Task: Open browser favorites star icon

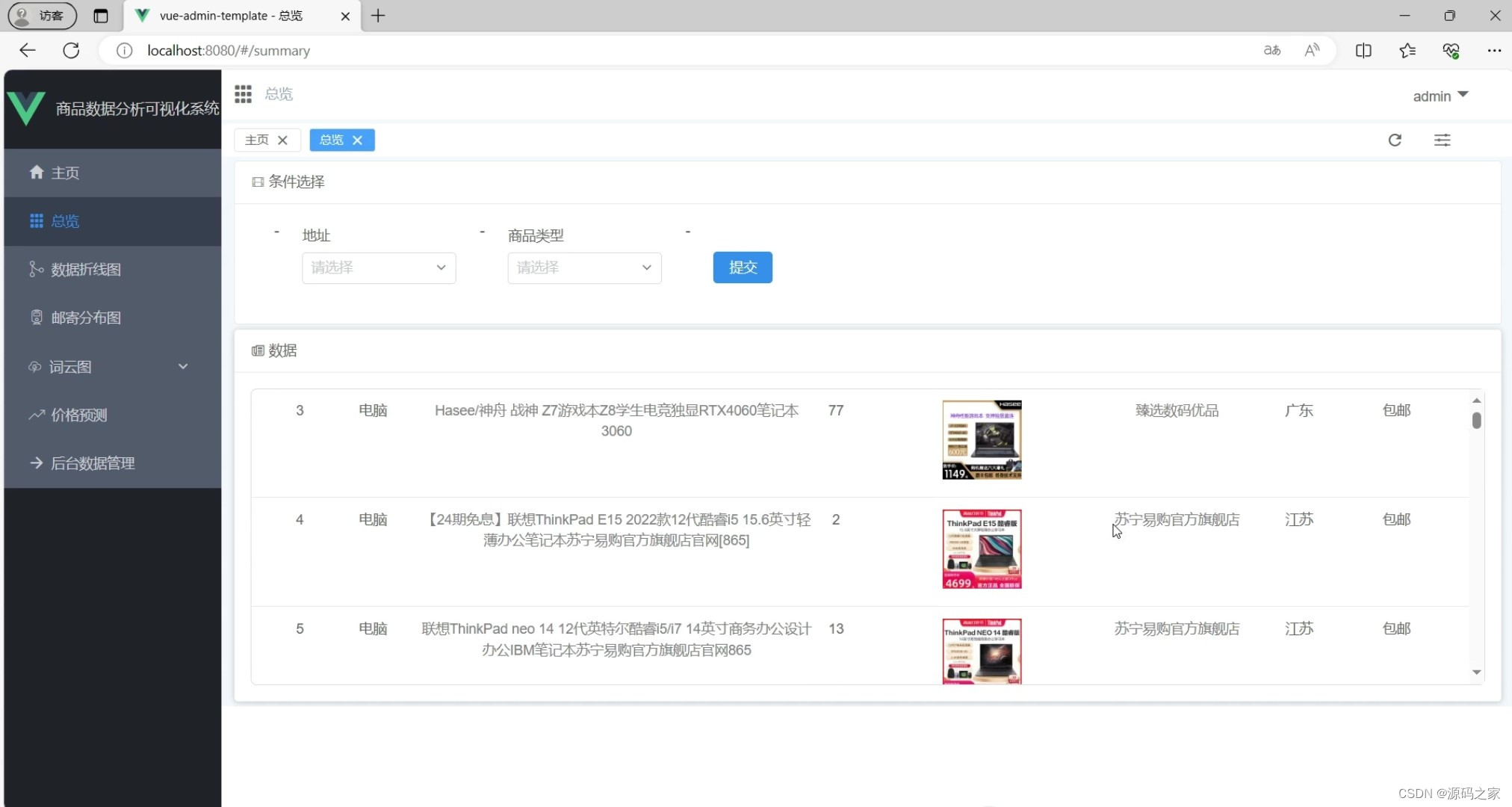Action: coord(1407,51)
